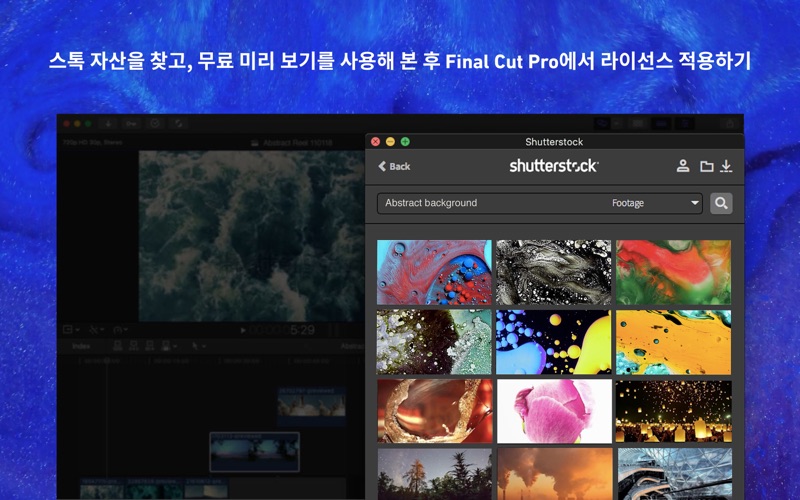Close the Shutterstock window
This screenshot has width=800, height=500.
pos(376,142)
